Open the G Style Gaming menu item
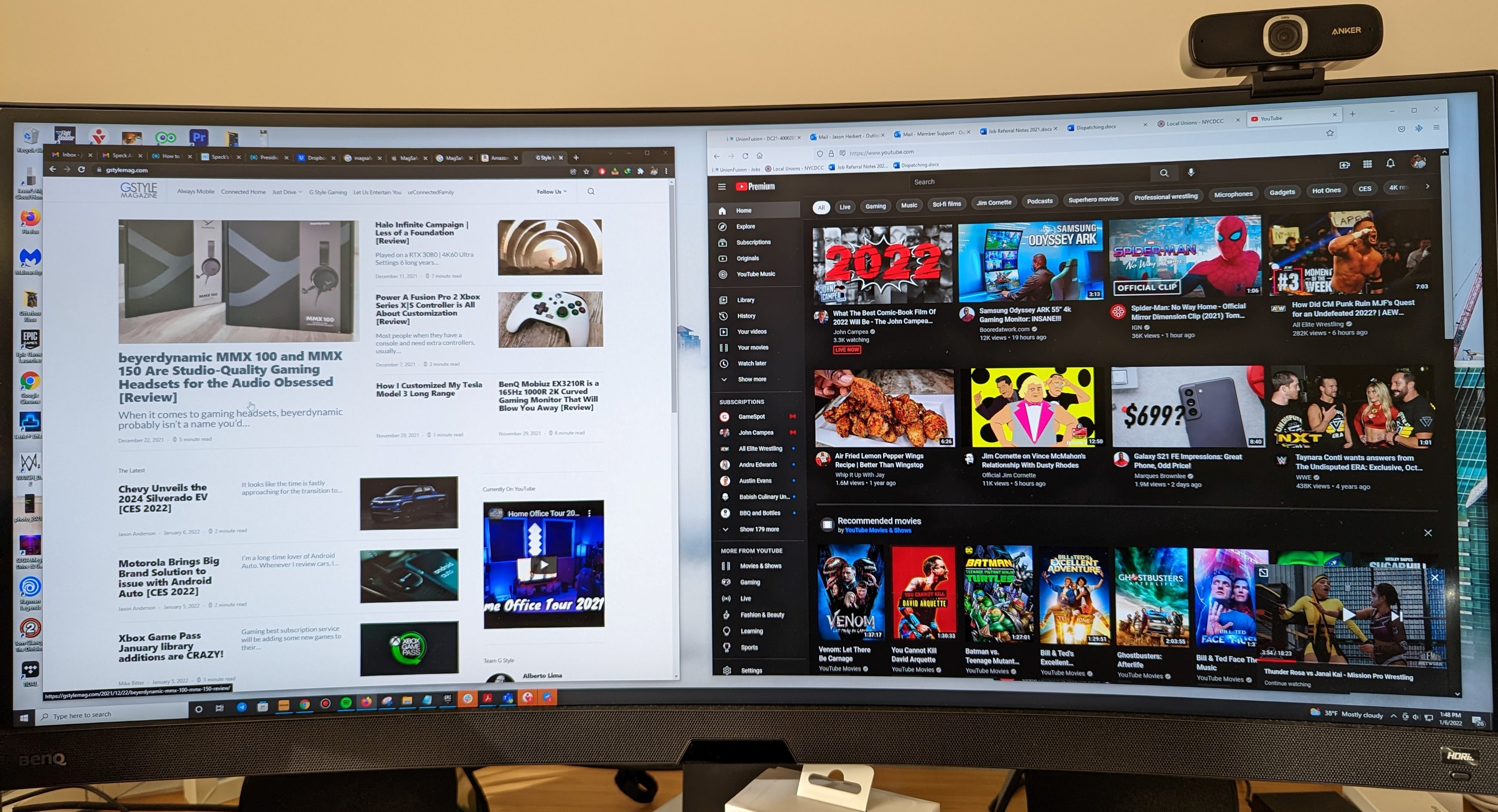 328,192
